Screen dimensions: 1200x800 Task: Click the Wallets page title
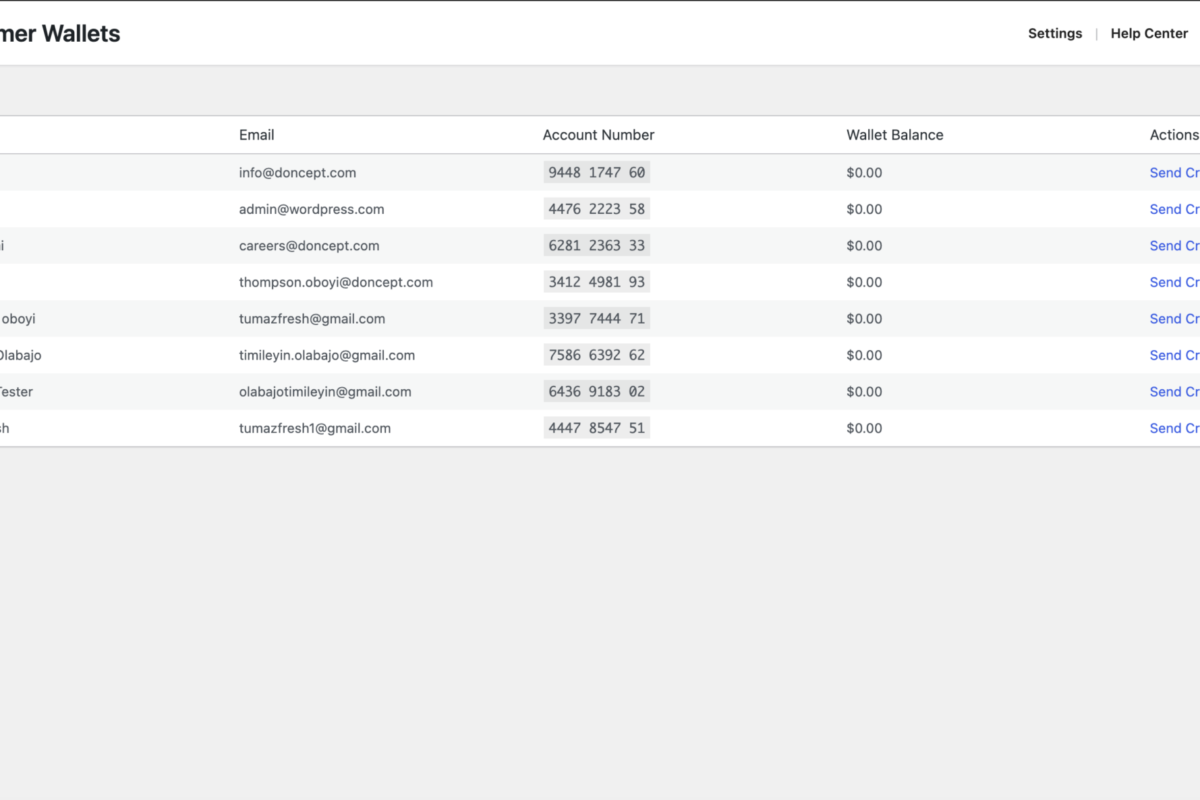[60, 33]
